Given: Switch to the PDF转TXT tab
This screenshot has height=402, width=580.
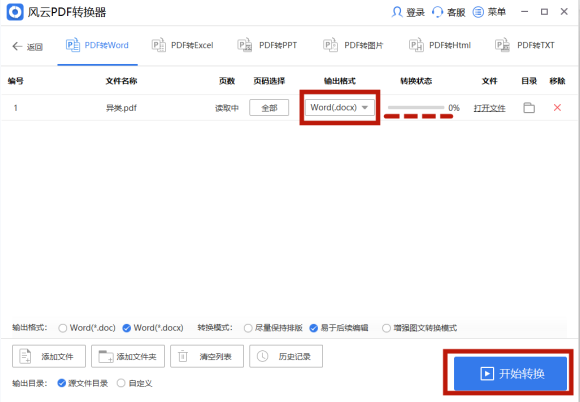Looking at the screenshot, I should (525, 45).
